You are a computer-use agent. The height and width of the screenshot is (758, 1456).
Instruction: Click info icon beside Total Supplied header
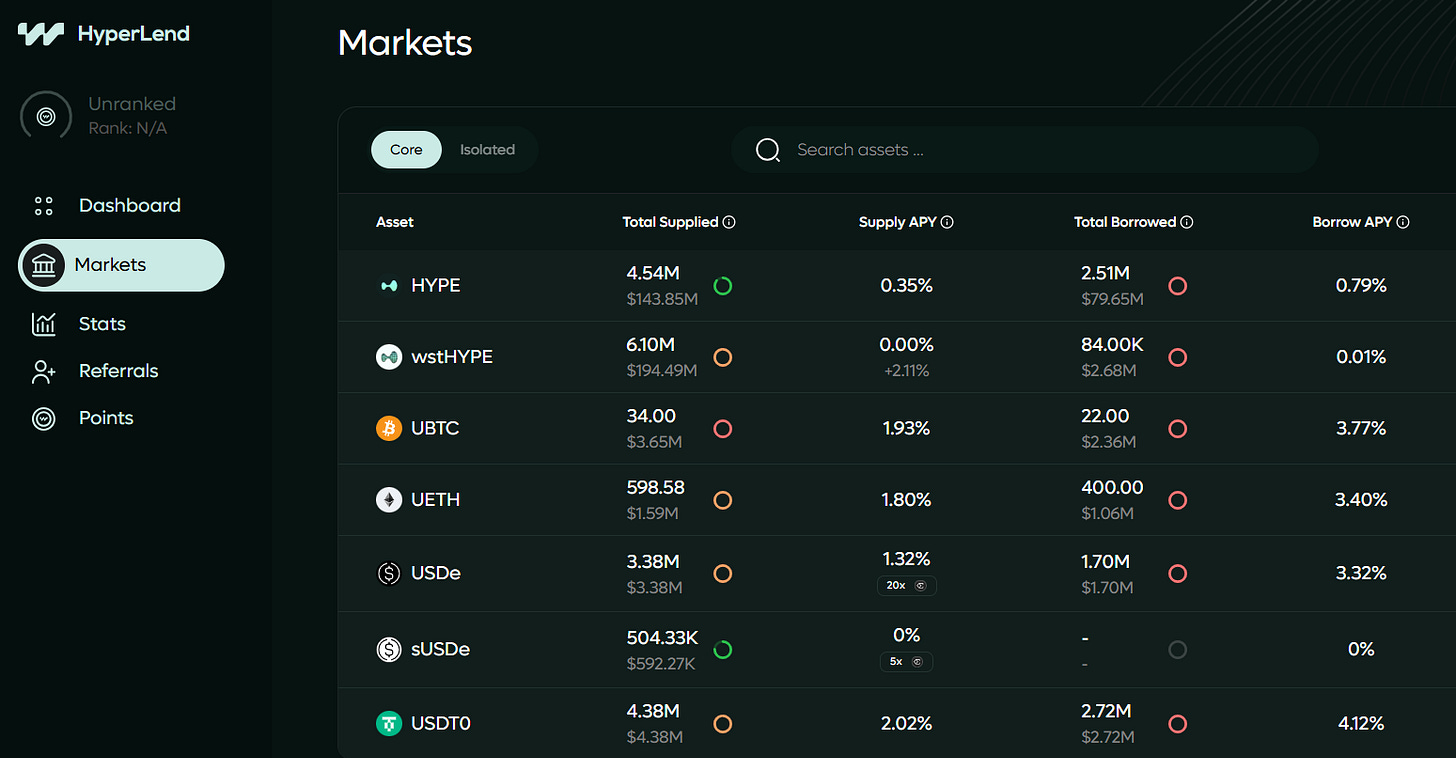729,222
